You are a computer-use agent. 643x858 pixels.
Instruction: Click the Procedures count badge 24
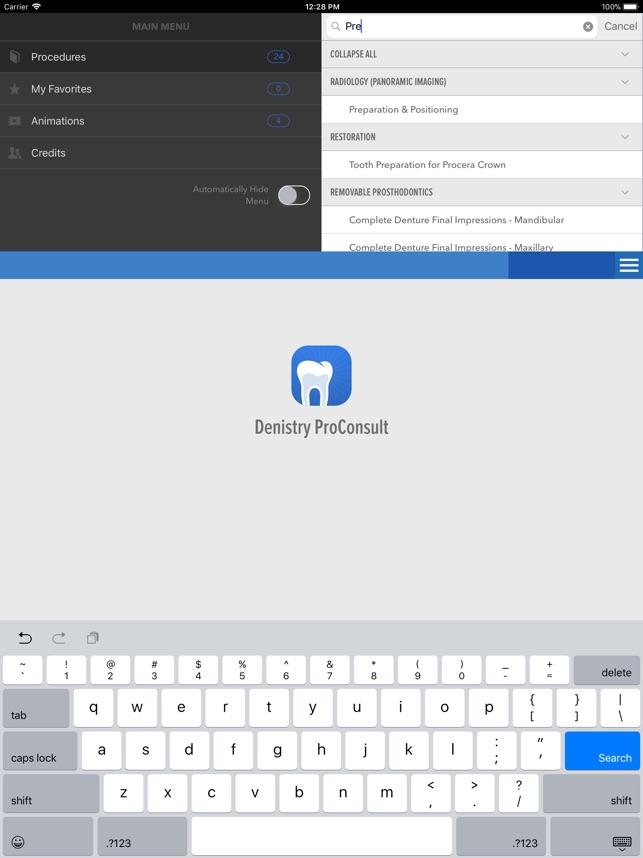[279, 56]
